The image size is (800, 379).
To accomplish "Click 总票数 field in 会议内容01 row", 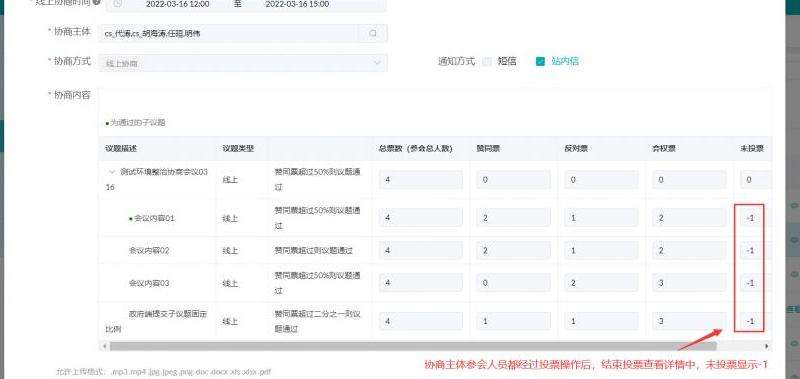I will [x=421, y=218].
